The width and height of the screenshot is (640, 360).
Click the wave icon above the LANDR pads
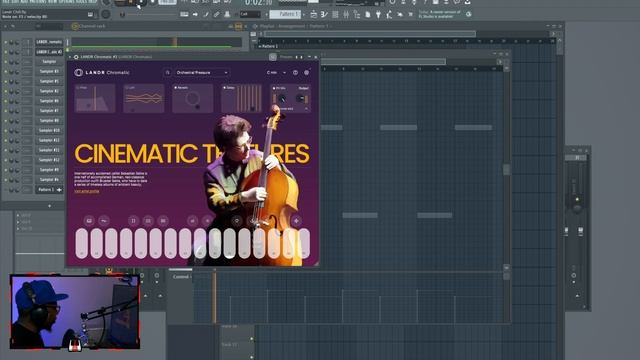[x=104, y=221]
